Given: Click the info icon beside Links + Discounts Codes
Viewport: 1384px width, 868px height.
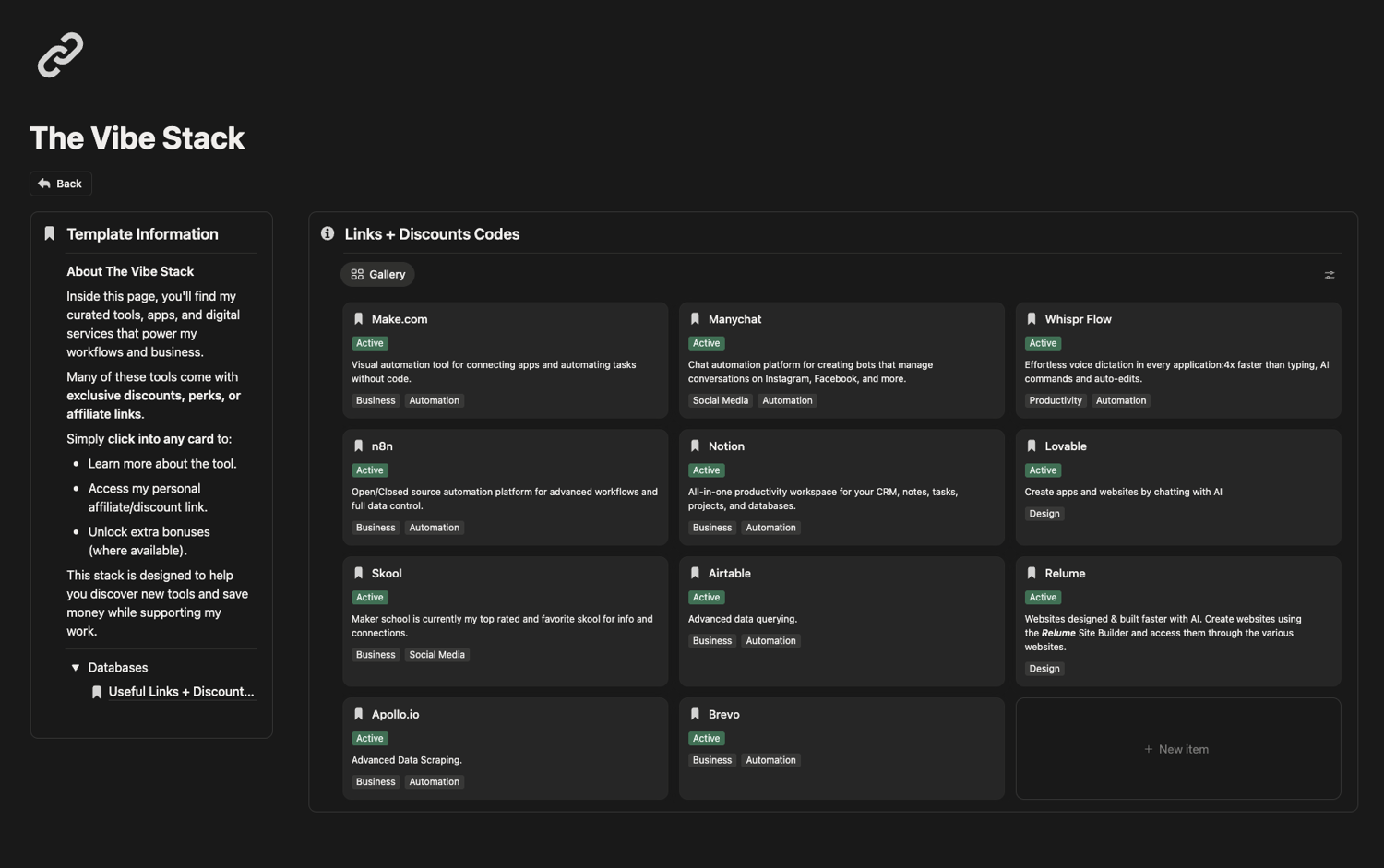Looking at the screenshot, I should tap(328, 234).
